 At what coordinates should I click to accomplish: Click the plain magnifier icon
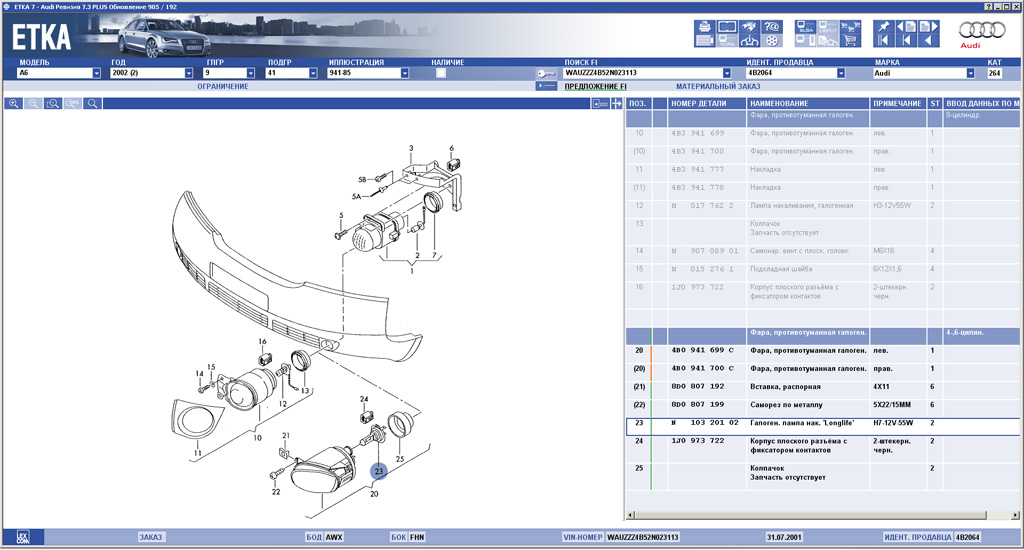click(93, 104)
